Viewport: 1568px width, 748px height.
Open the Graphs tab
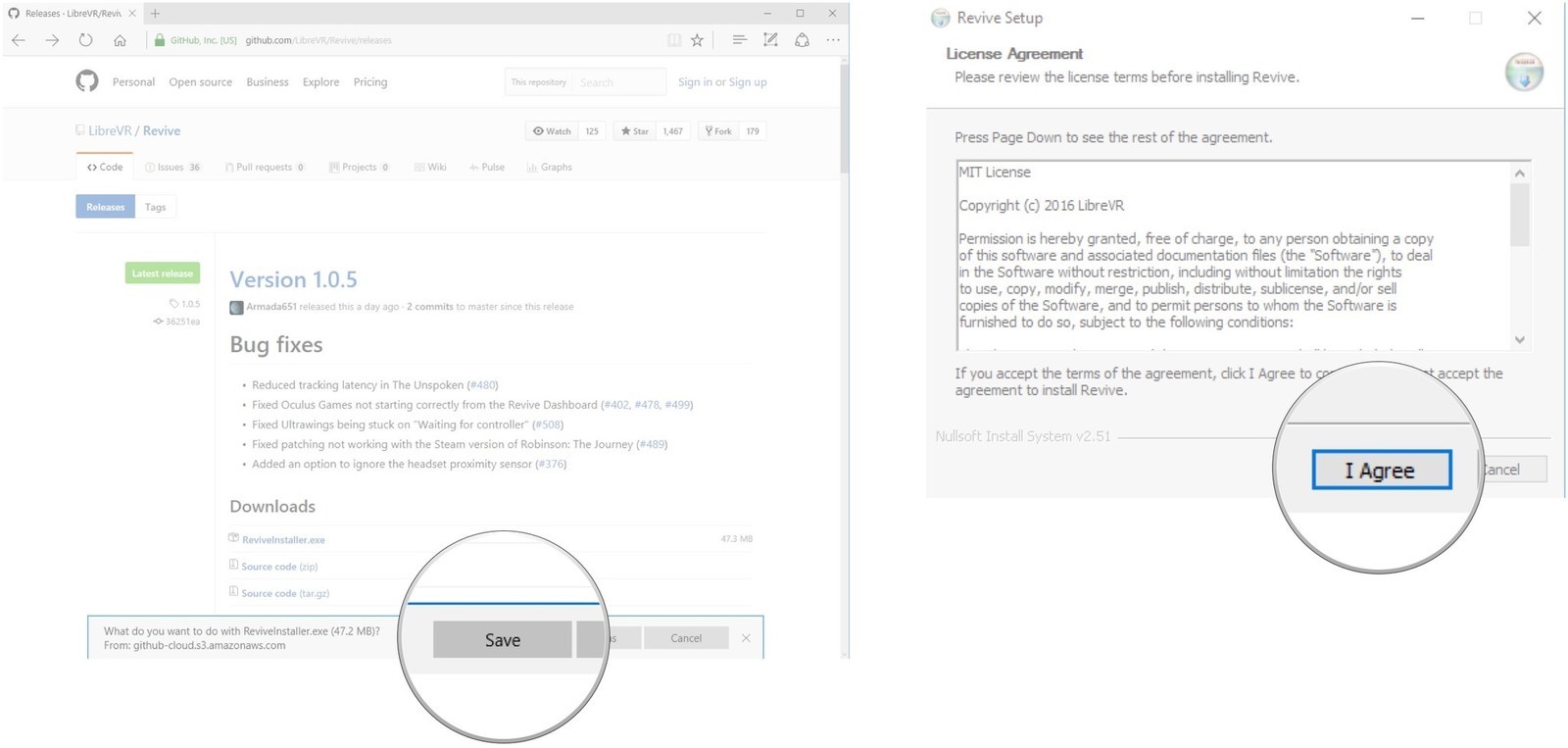click(x=550, y=168)
